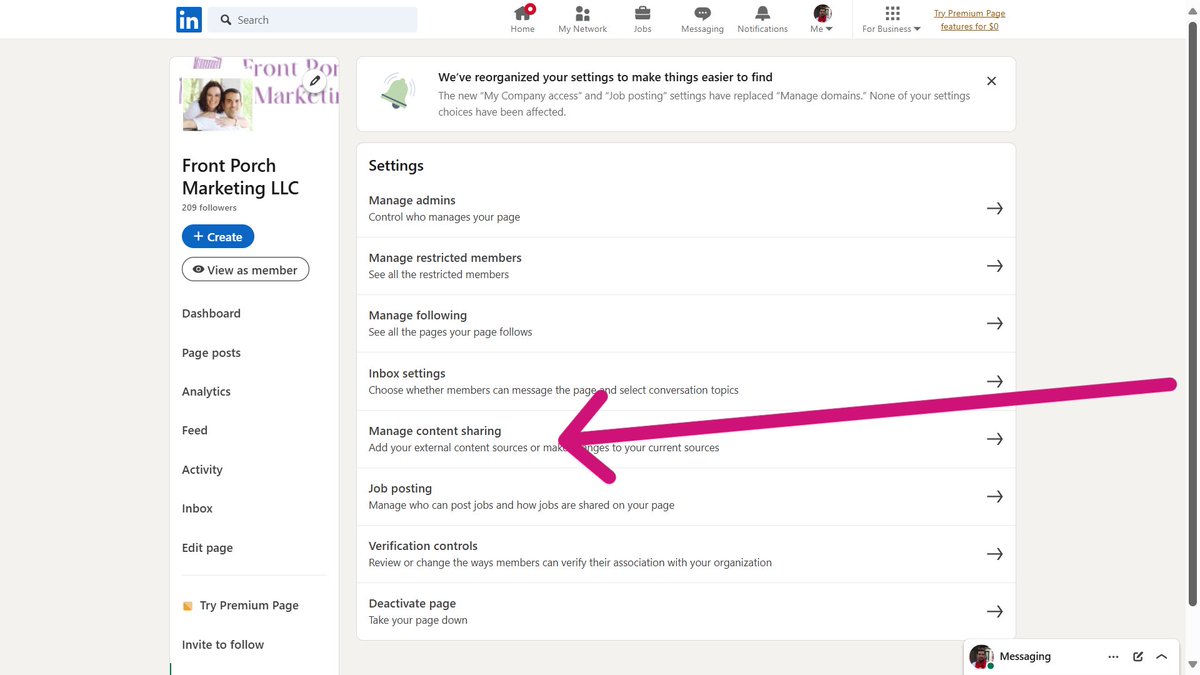This screenshot has height=675, width=1200.
Task: Click 209 followers text
Action: pyautogui.click(x=209, y=208)
